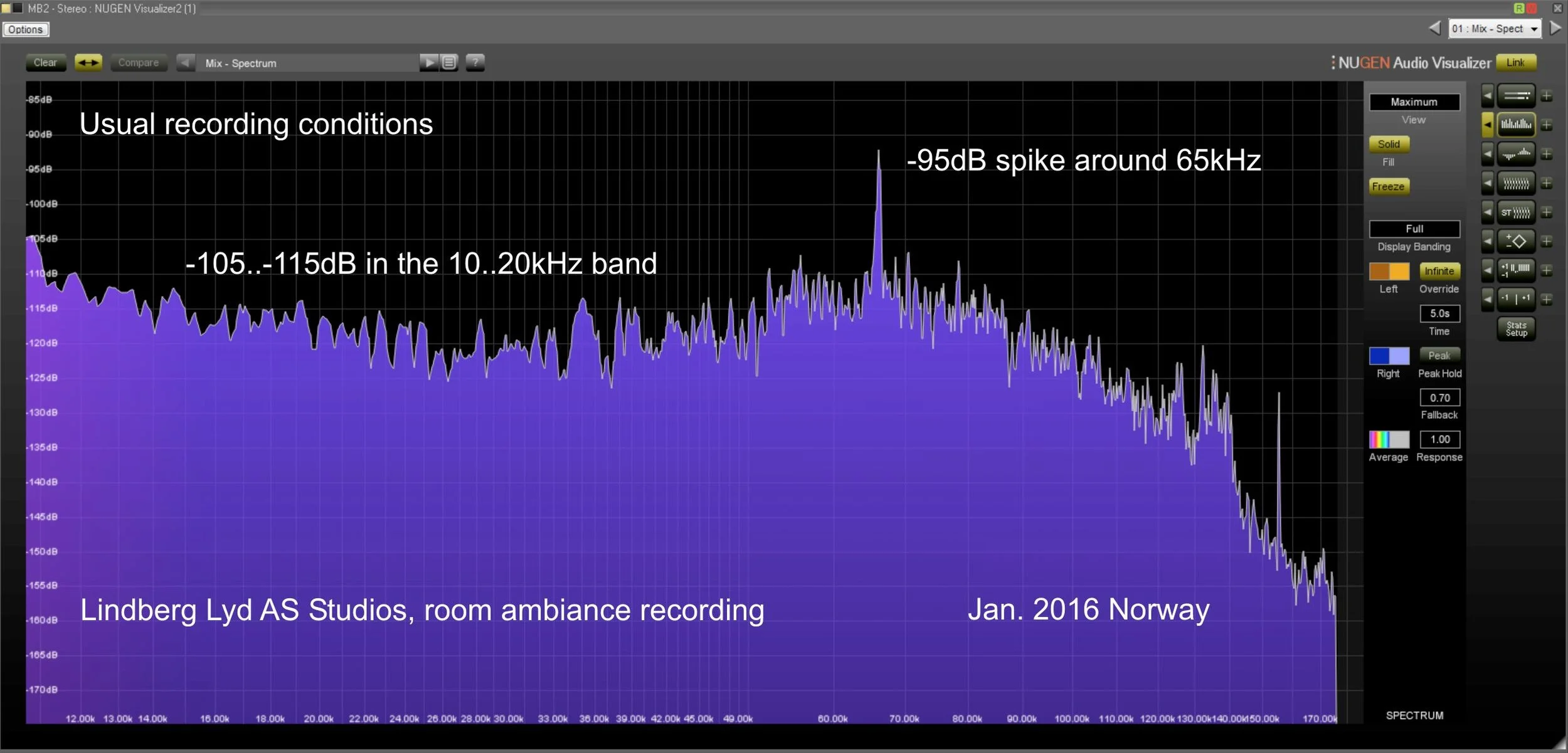Select the vectorscope diamond view icon
This screenshot has height=753, width=1568.
(x=1516, y=241)
